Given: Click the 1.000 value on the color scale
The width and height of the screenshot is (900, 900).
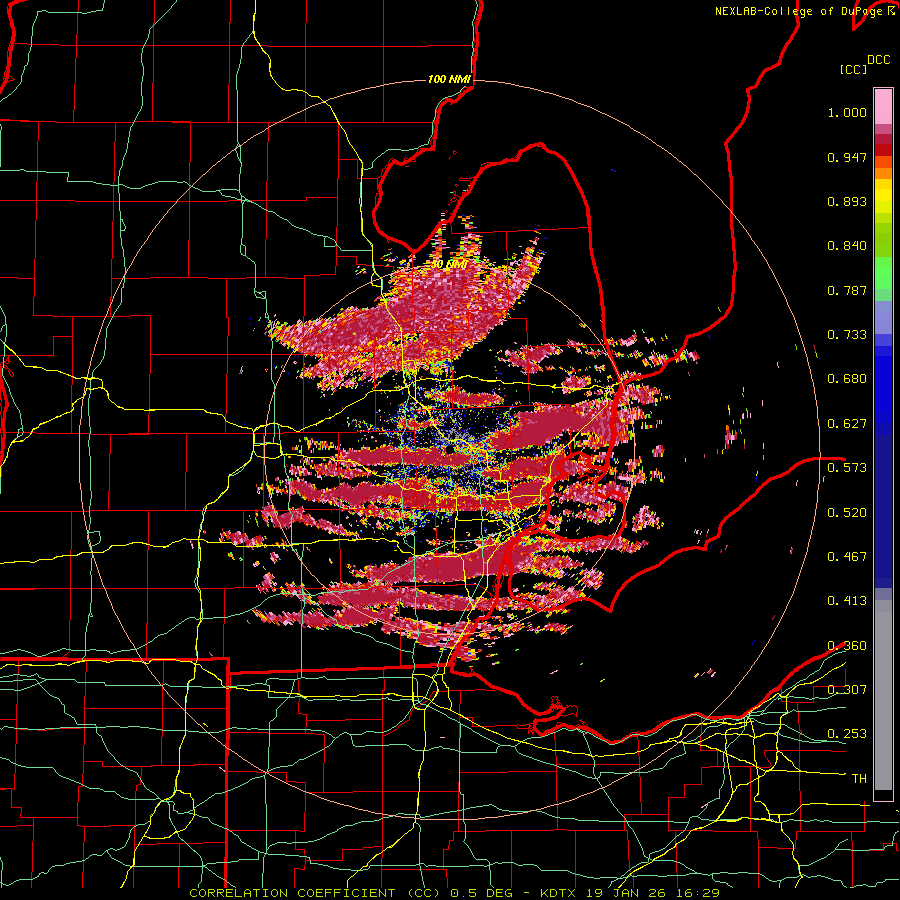Looking at the screenshot, I should 847,112.
